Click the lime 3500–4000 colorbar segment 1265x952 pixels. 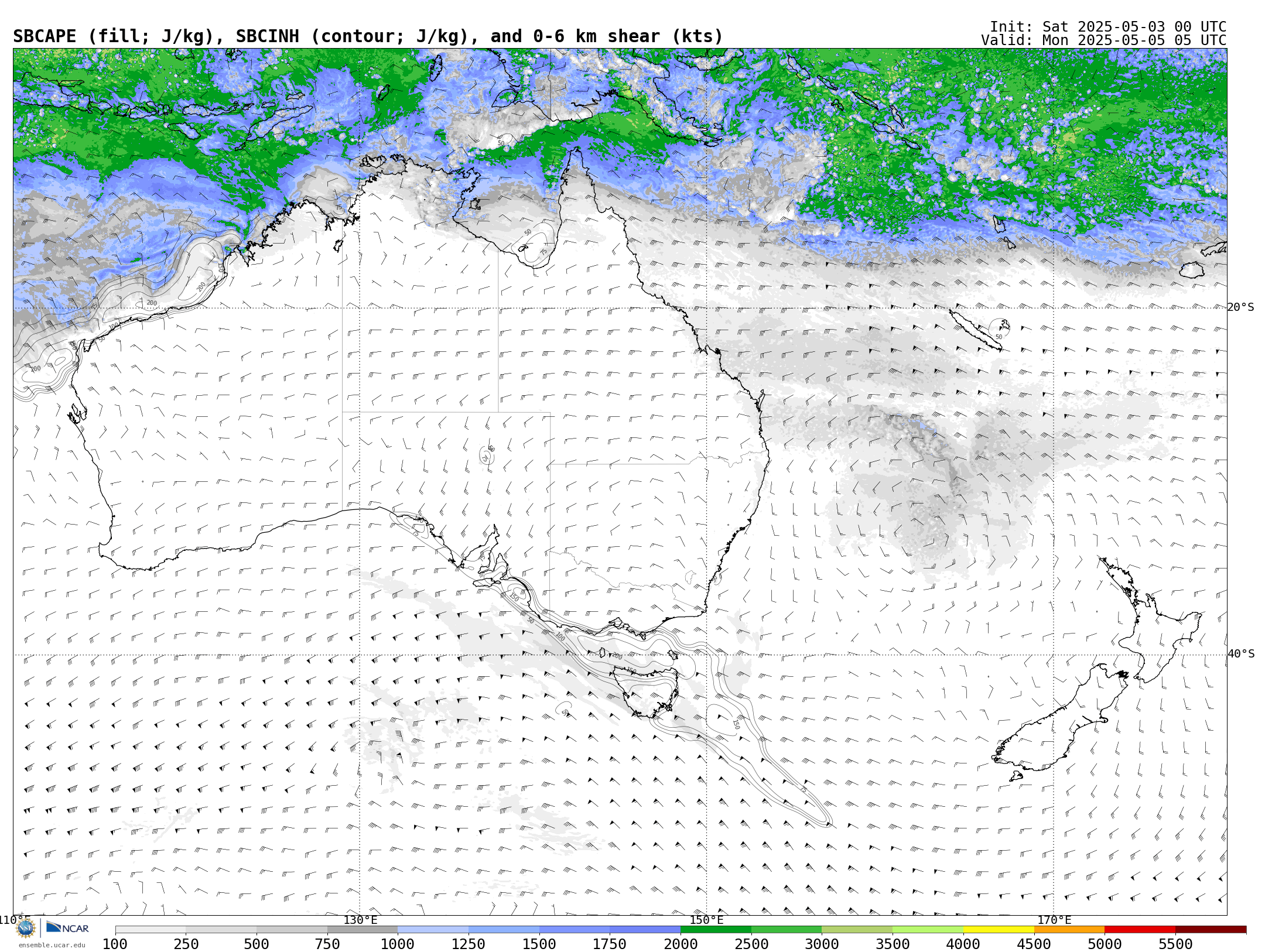(x=928, y=930)
